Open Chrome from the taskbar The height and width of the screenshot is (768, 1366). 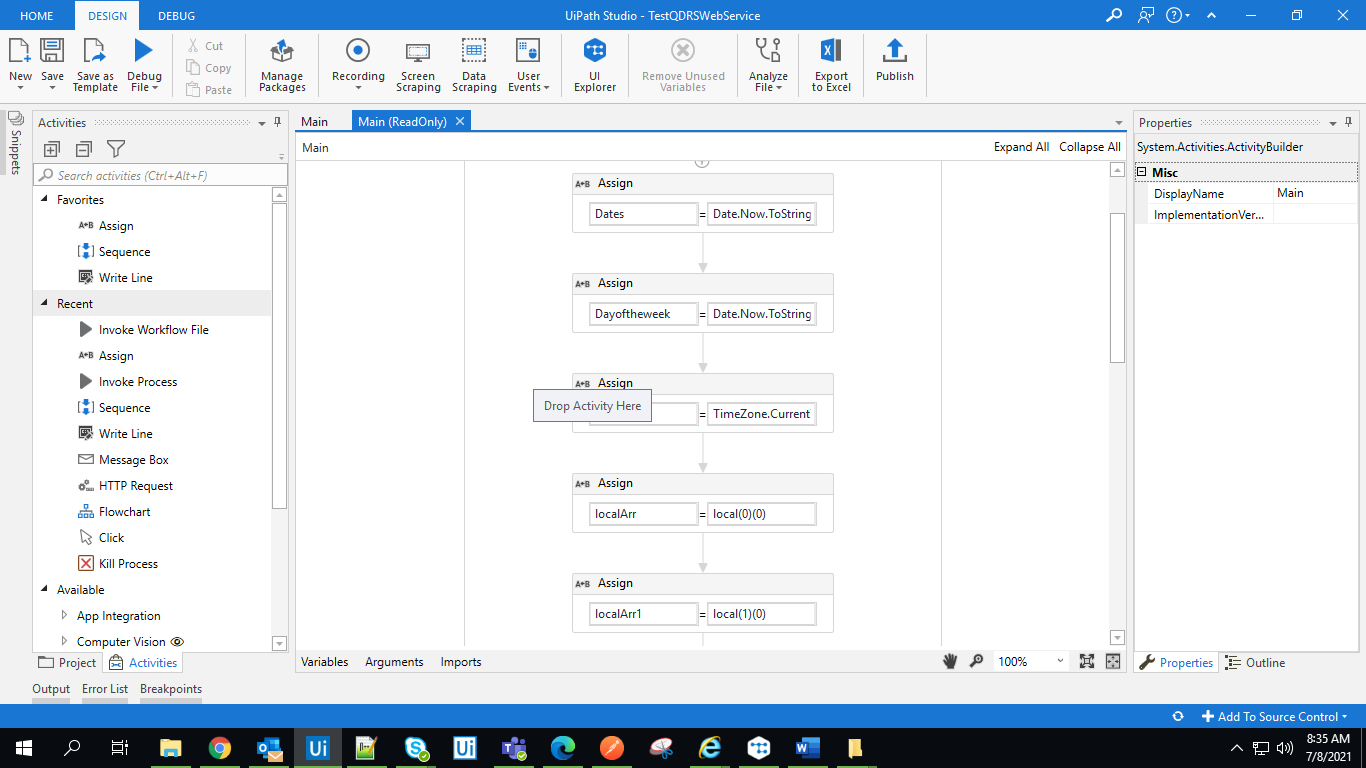[x=220, y=747]
